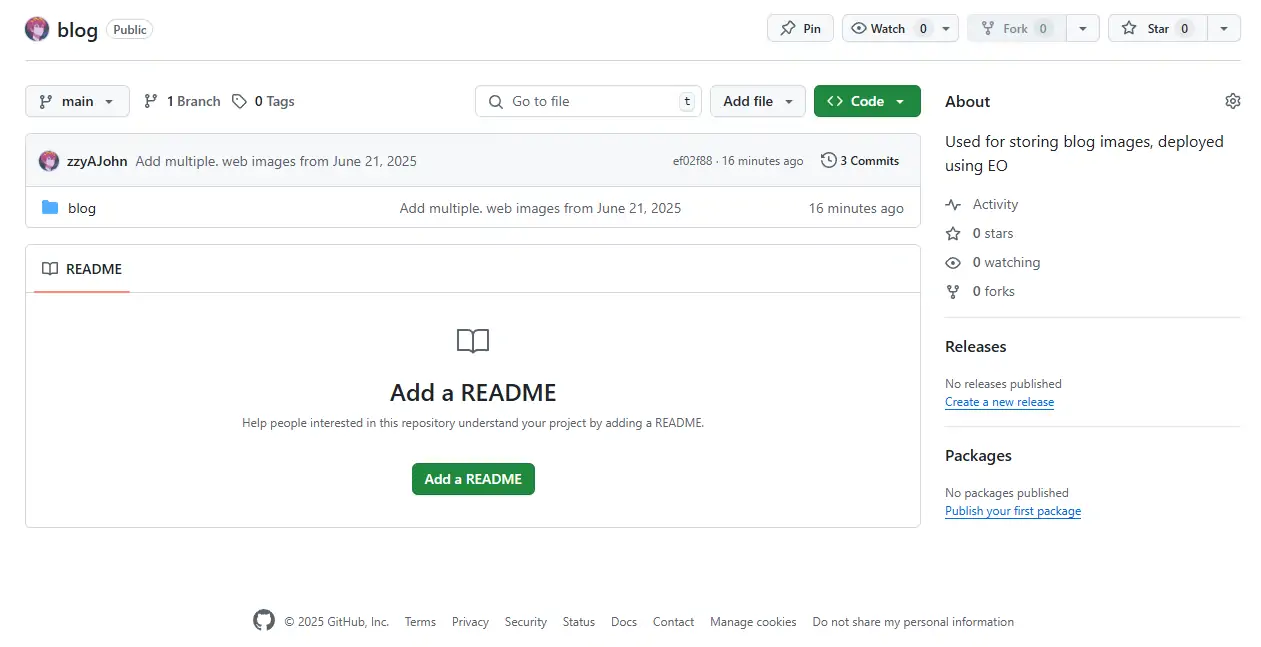Click the 16 minutes ago timestamp in folder row
Image resolution: width=1261 pixels, height=647 pixels.
click(x=856, y=208)
